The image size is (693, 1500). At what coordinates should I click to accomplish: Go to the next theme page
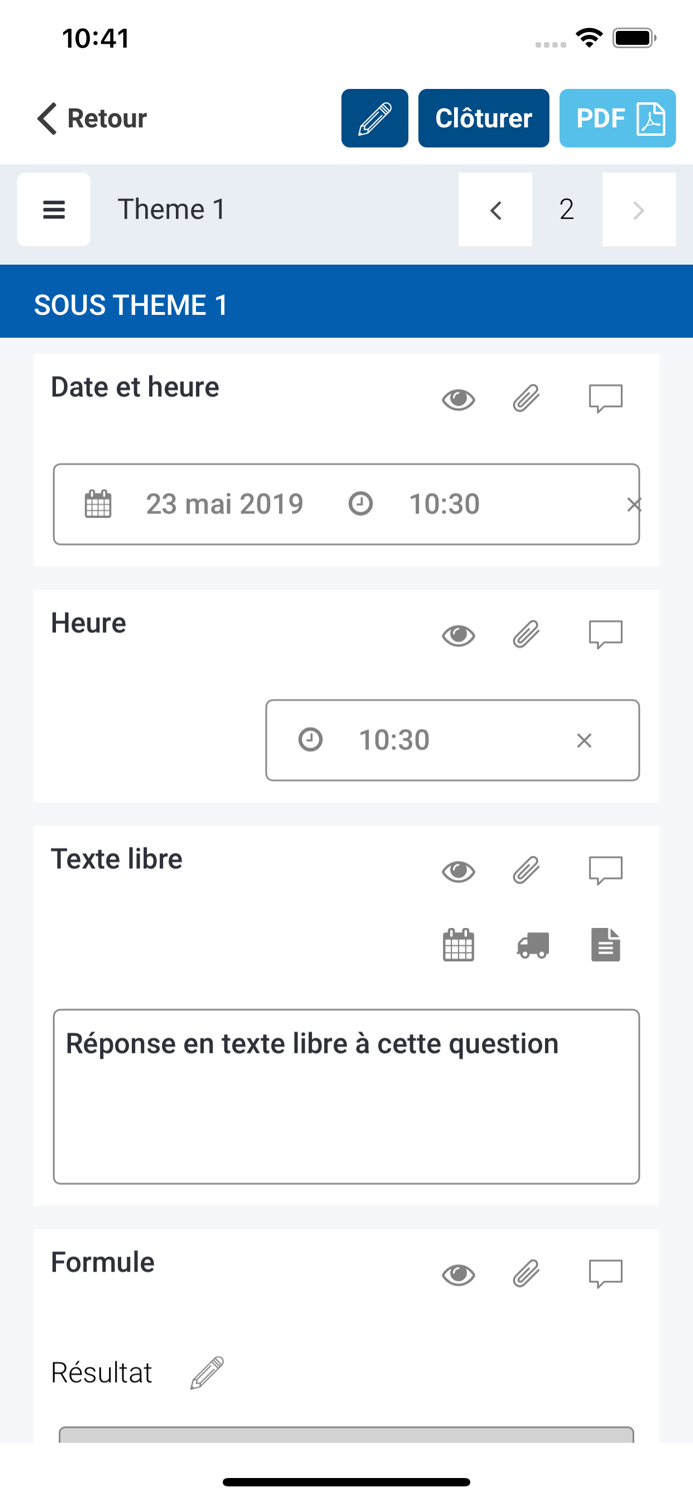639,209
